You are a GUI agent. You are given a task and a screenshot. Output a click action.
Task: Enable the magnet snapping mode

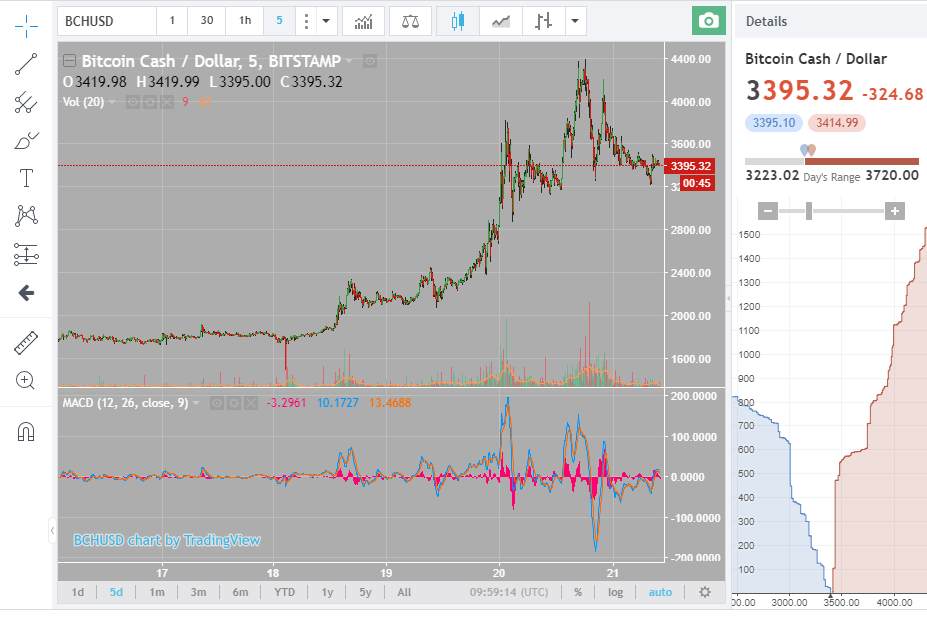pyautogui.click(x=27, y=430)
